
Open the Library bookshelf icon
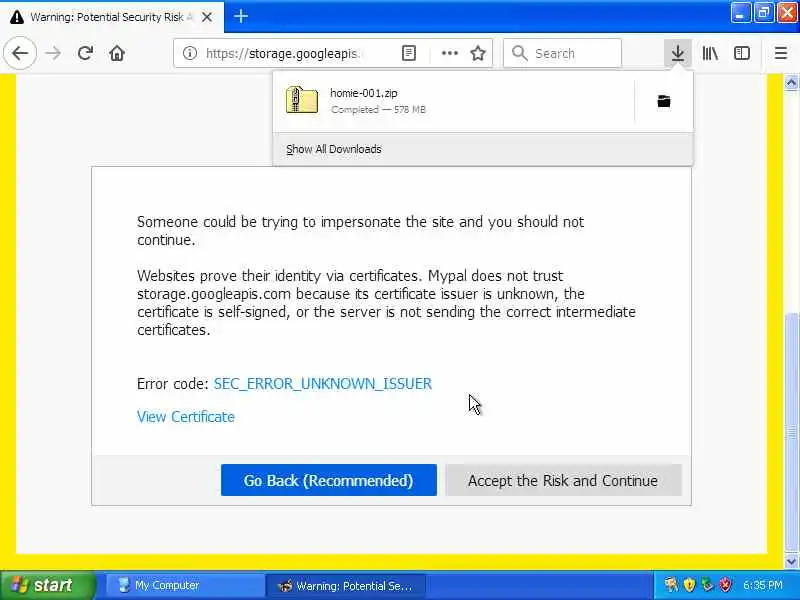(x=710, y=53)
